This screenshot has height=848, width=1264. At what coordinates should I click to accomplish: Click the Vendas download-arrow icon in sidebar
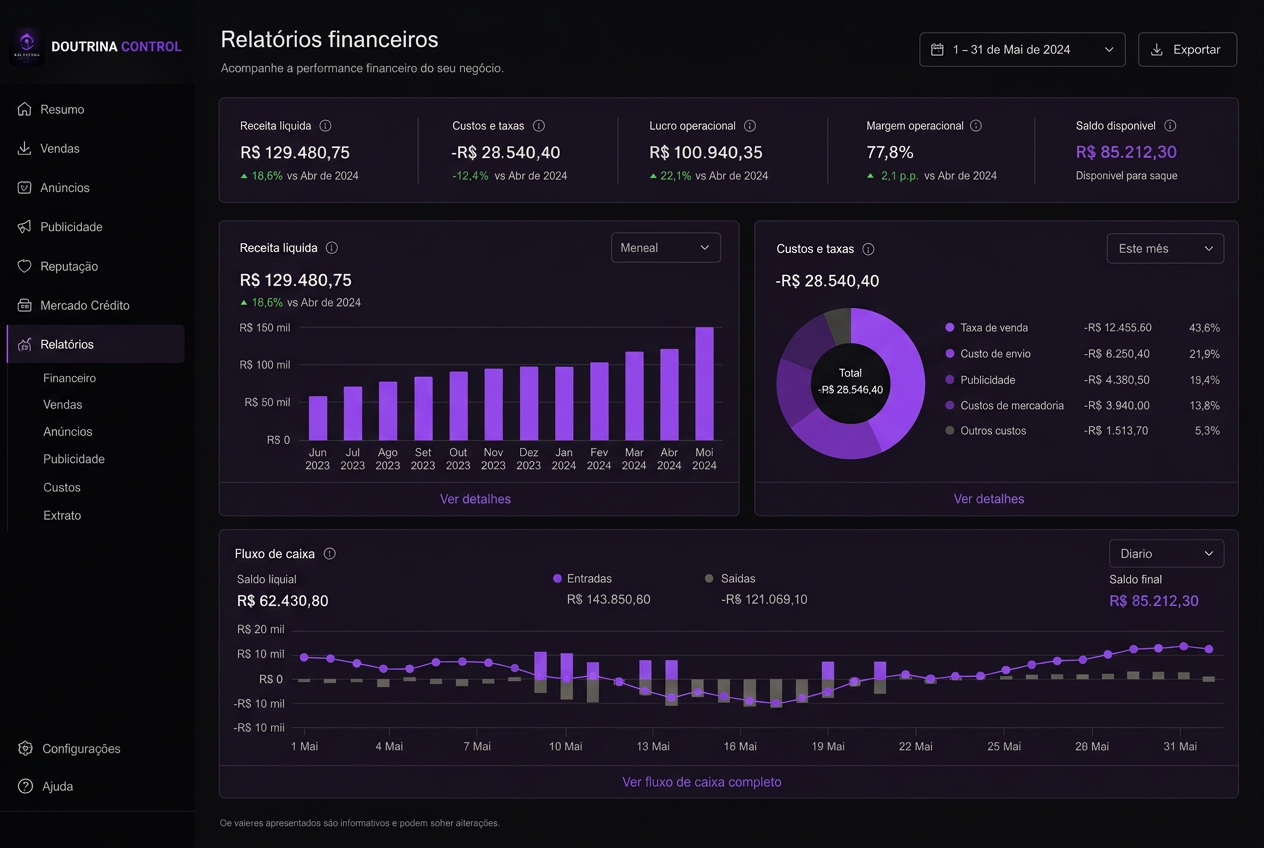pos(25,148)
